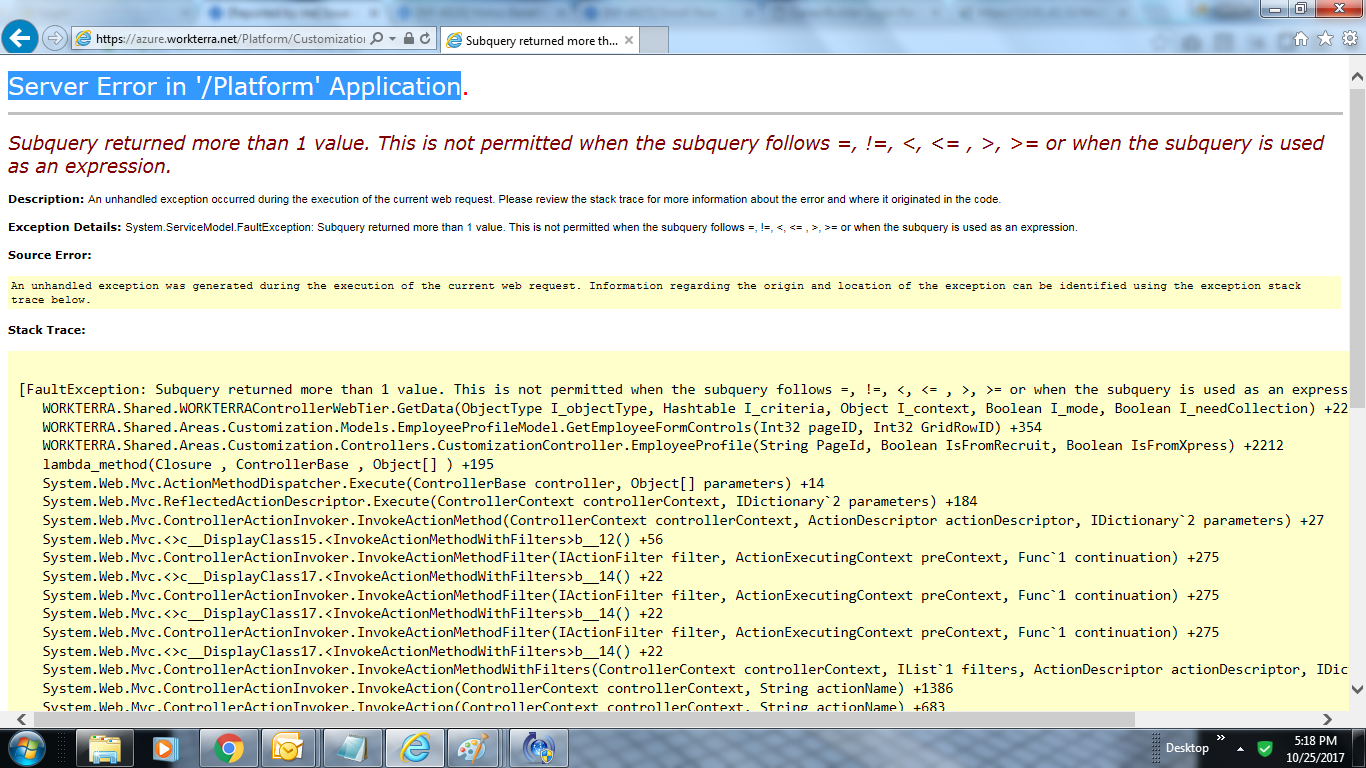Open the notepad-style app in taskbar
The height and width of the screenshot is (768, 1366).
[352, 748]
